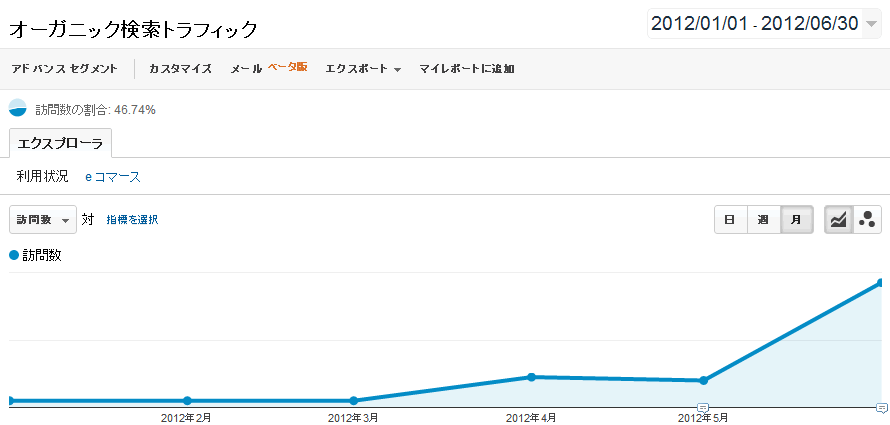This screenshot has height=425, width=890.
Task: Select the line chart view icon
Action: pos(838,220)
